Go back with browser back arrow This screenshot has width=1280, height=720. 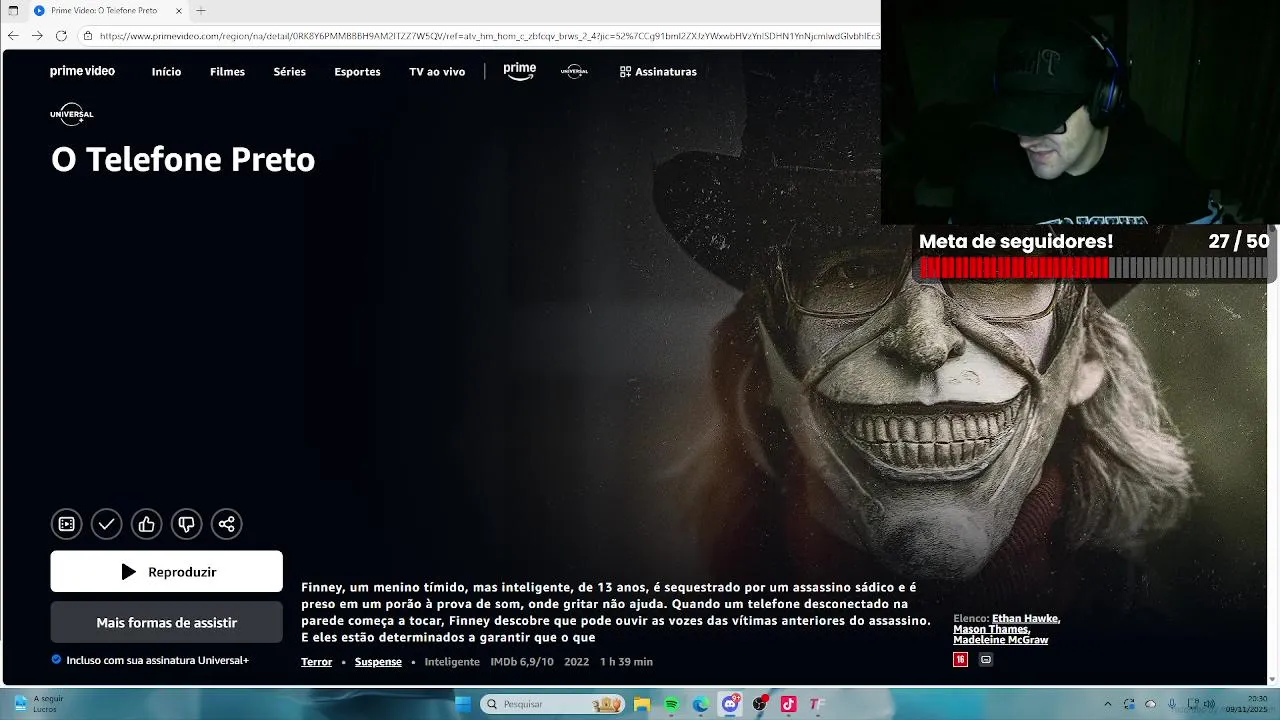click(13, 36)
